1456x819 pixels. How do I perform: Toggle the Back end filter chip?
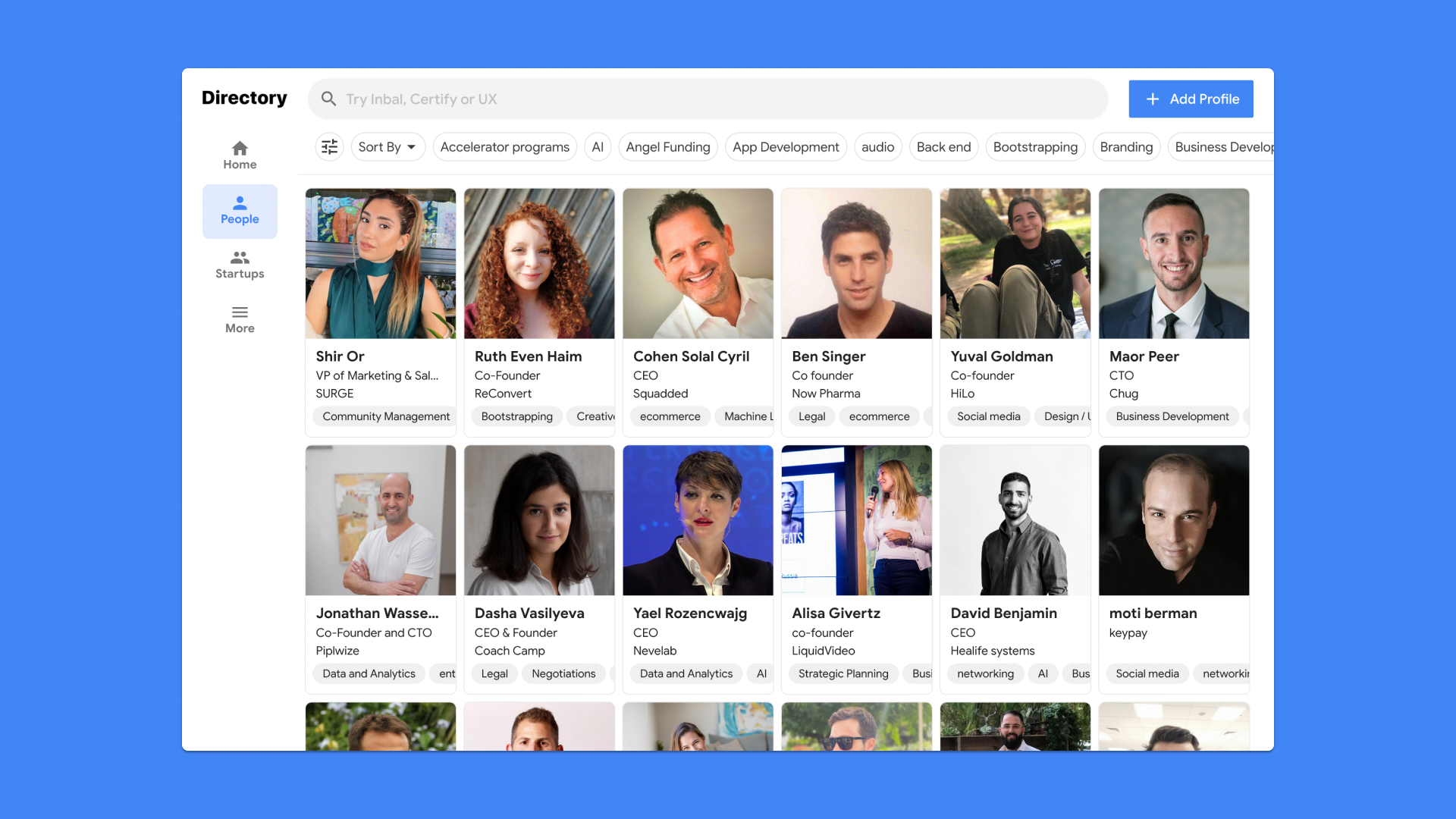[x=943, y=147]
